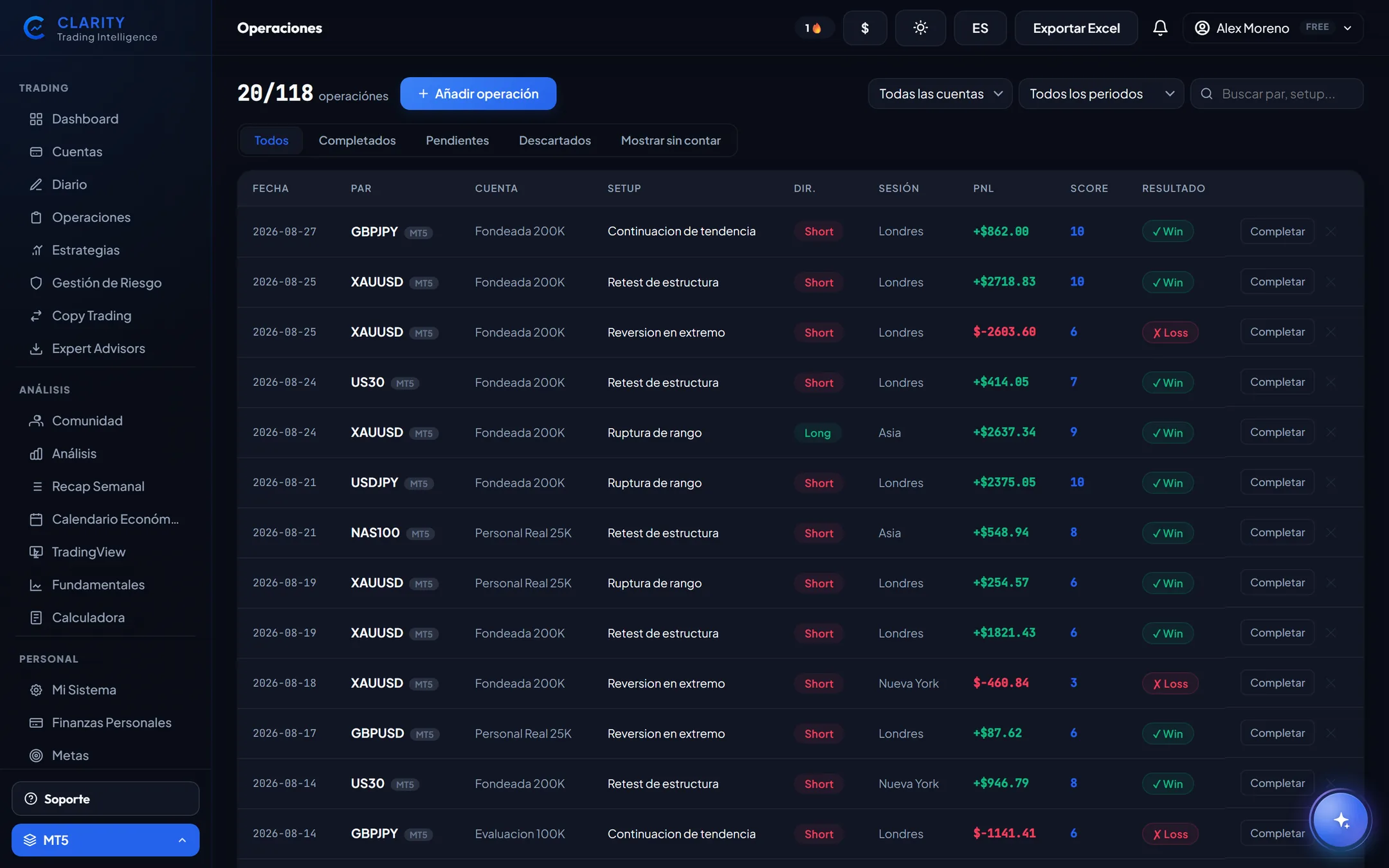Viewport: 1389px width, 868px height.
Task: Switch to the Completados tab
Action: click(358, 140)
